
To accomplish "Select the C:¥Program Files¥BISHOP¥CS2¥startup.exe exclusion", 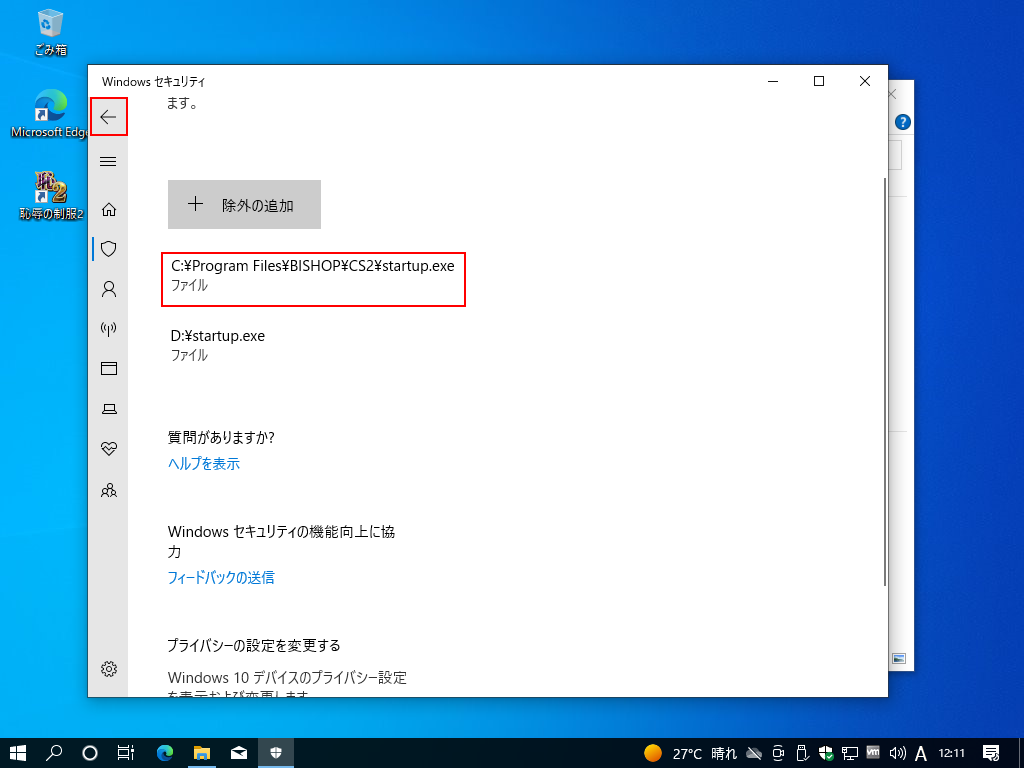I will (x=313, y=279).
